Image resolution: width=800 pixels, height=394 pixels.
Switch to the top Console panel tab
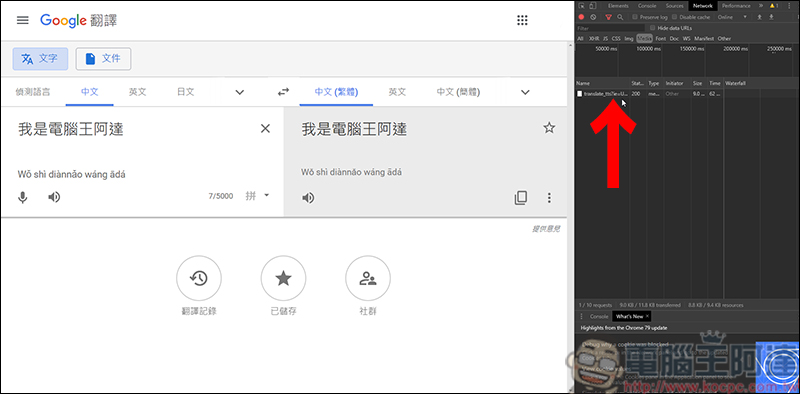click(647, 6)
